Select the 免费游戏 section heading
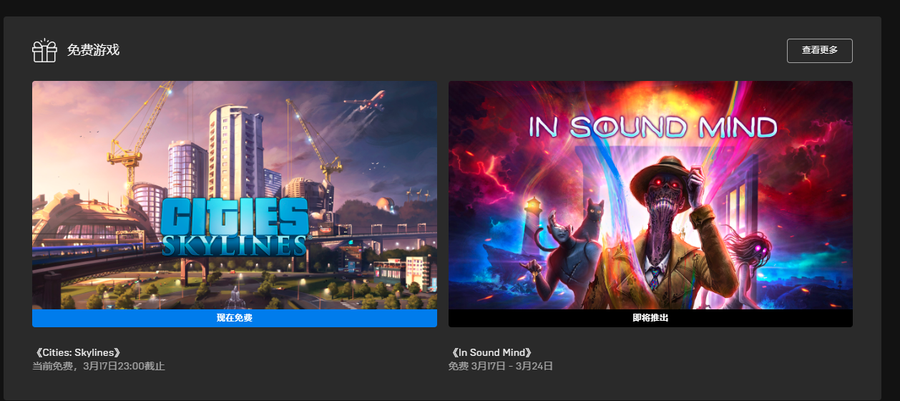 [x=93, y=50]
